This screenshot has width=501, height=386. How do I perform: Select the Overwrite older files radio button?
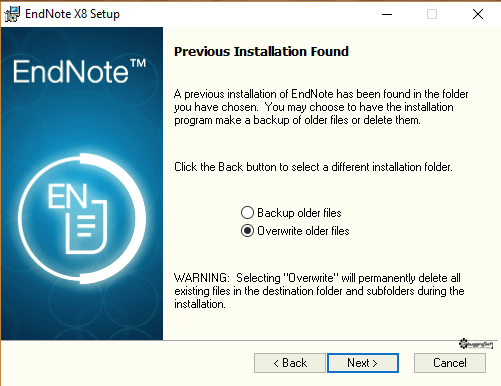coord(247,231)
